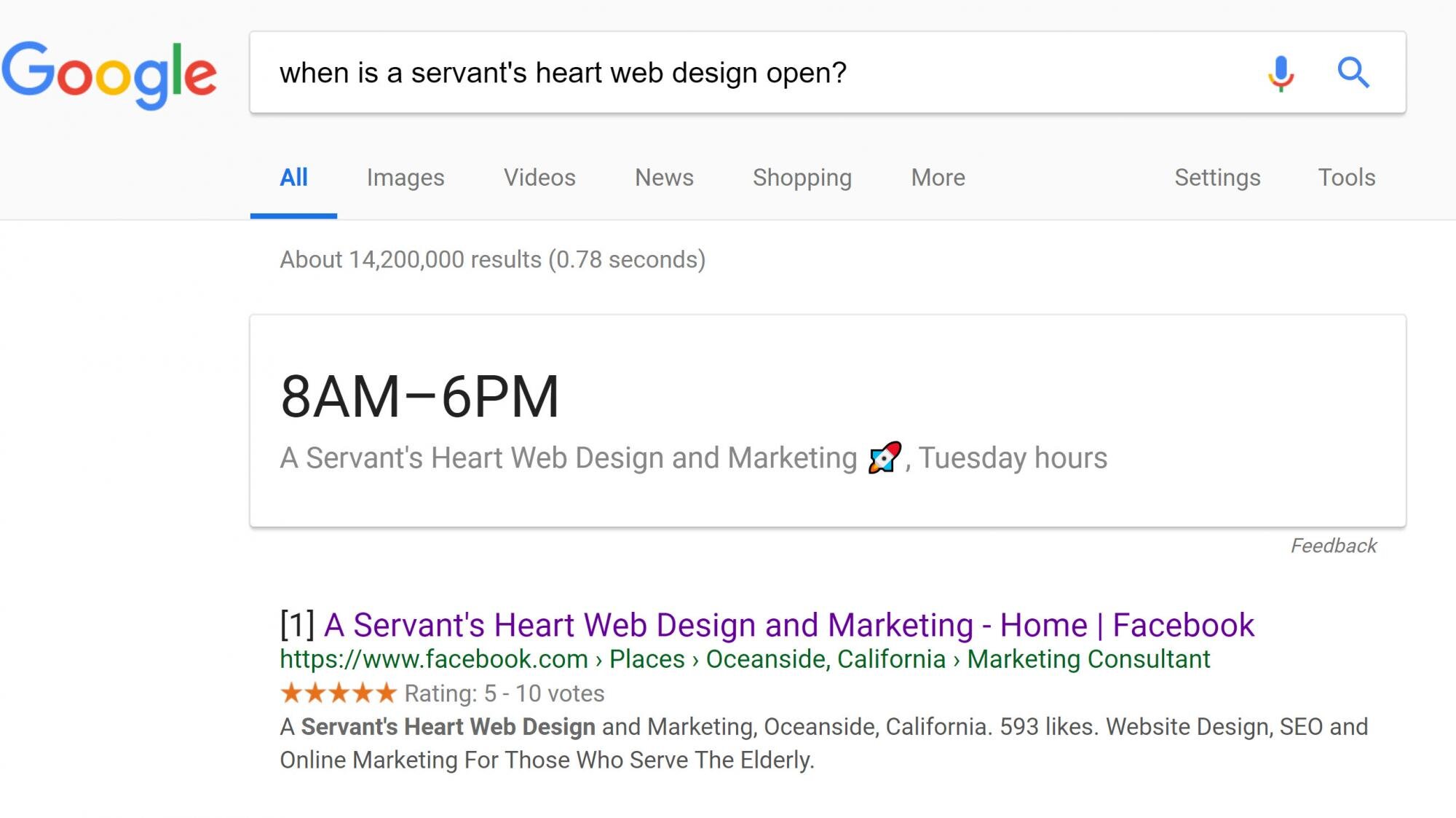Viewport: 1456px width, 818px height.
Task: Click the 8AM–6PM hours answer
Action: [420, 397]
